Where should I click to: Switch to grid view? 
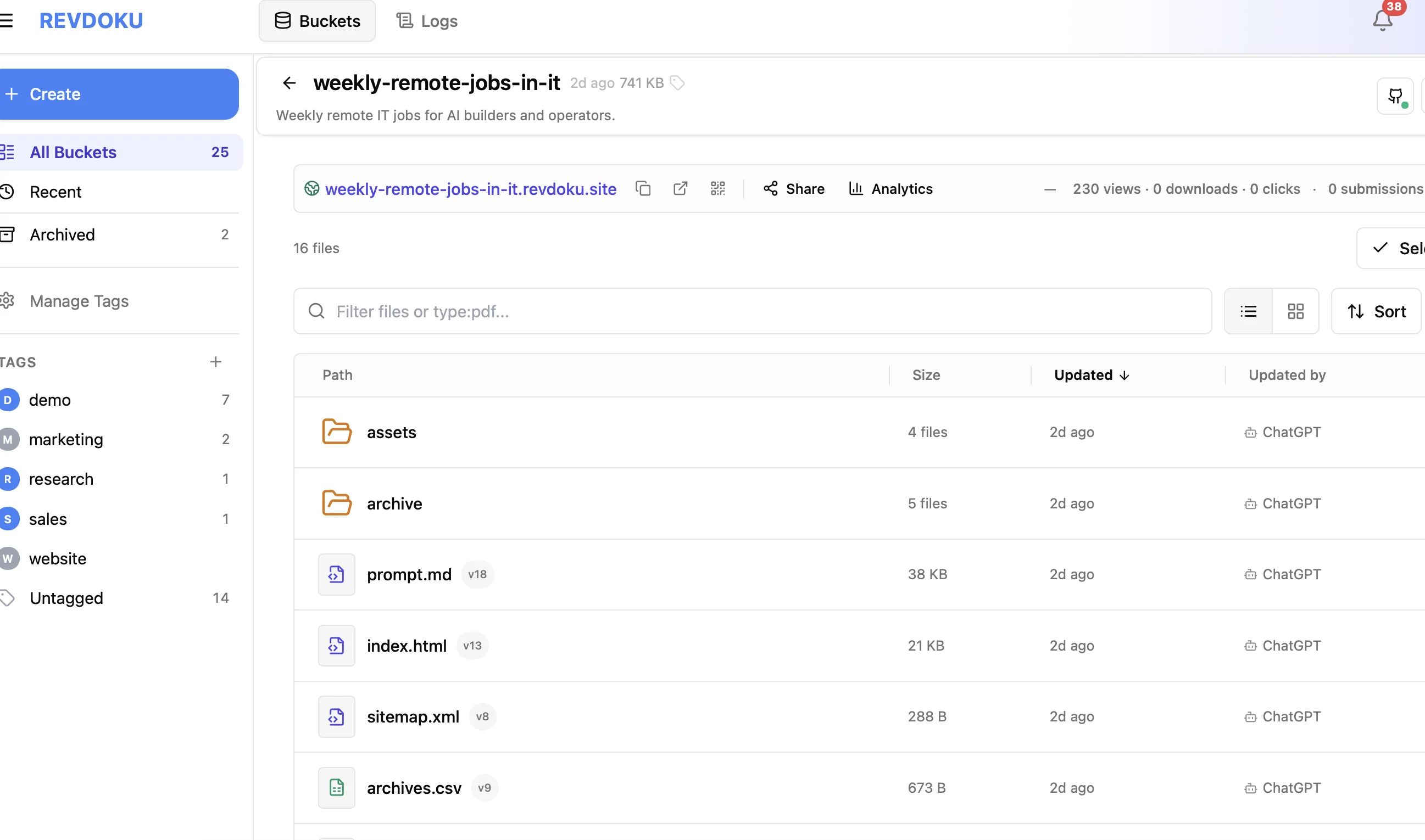click(1295, 311)
